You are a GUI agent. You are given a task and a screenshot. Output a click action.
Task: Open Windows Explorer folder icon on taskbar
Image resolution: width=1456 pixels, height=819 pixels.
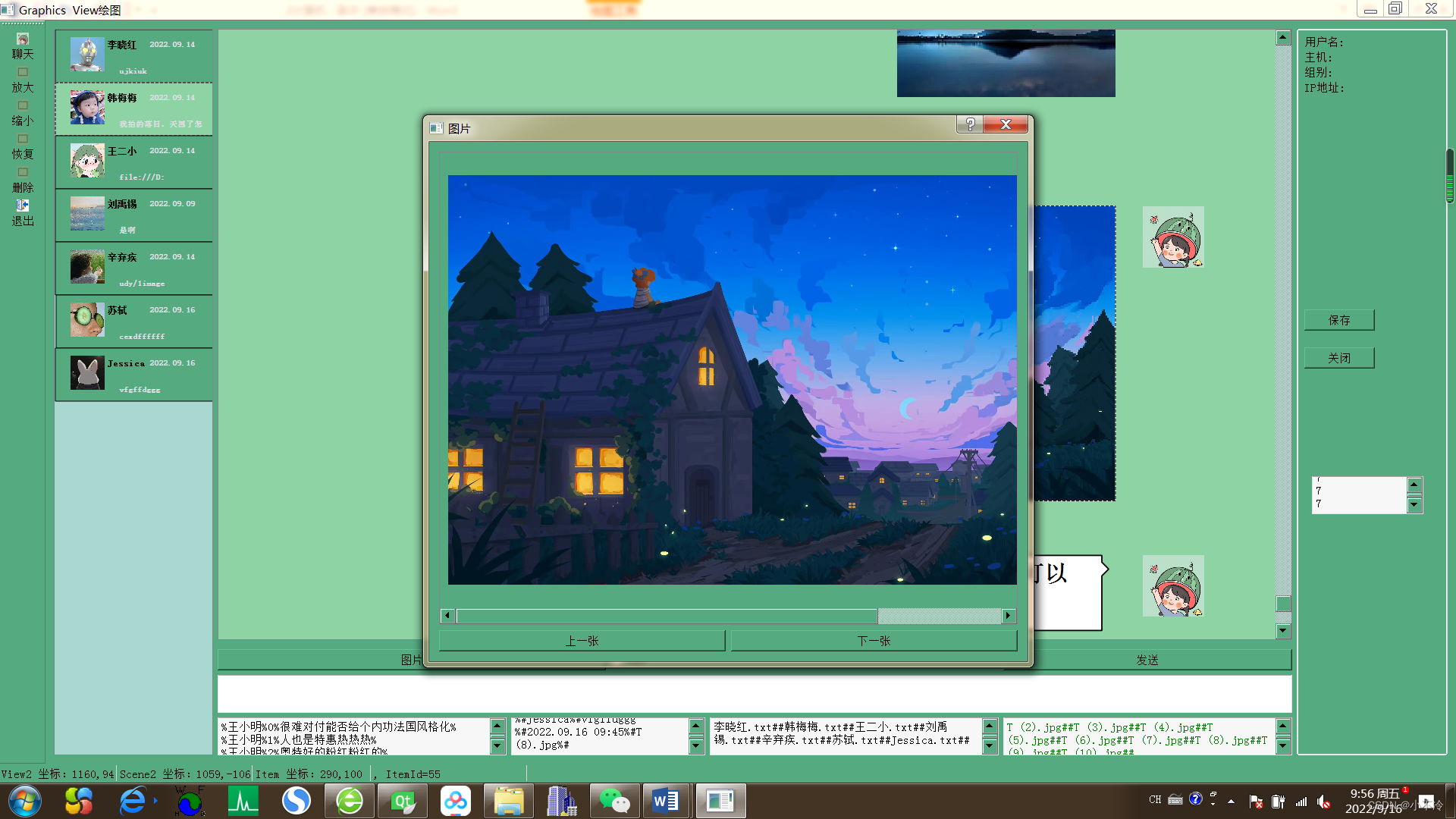click(509, 801)
